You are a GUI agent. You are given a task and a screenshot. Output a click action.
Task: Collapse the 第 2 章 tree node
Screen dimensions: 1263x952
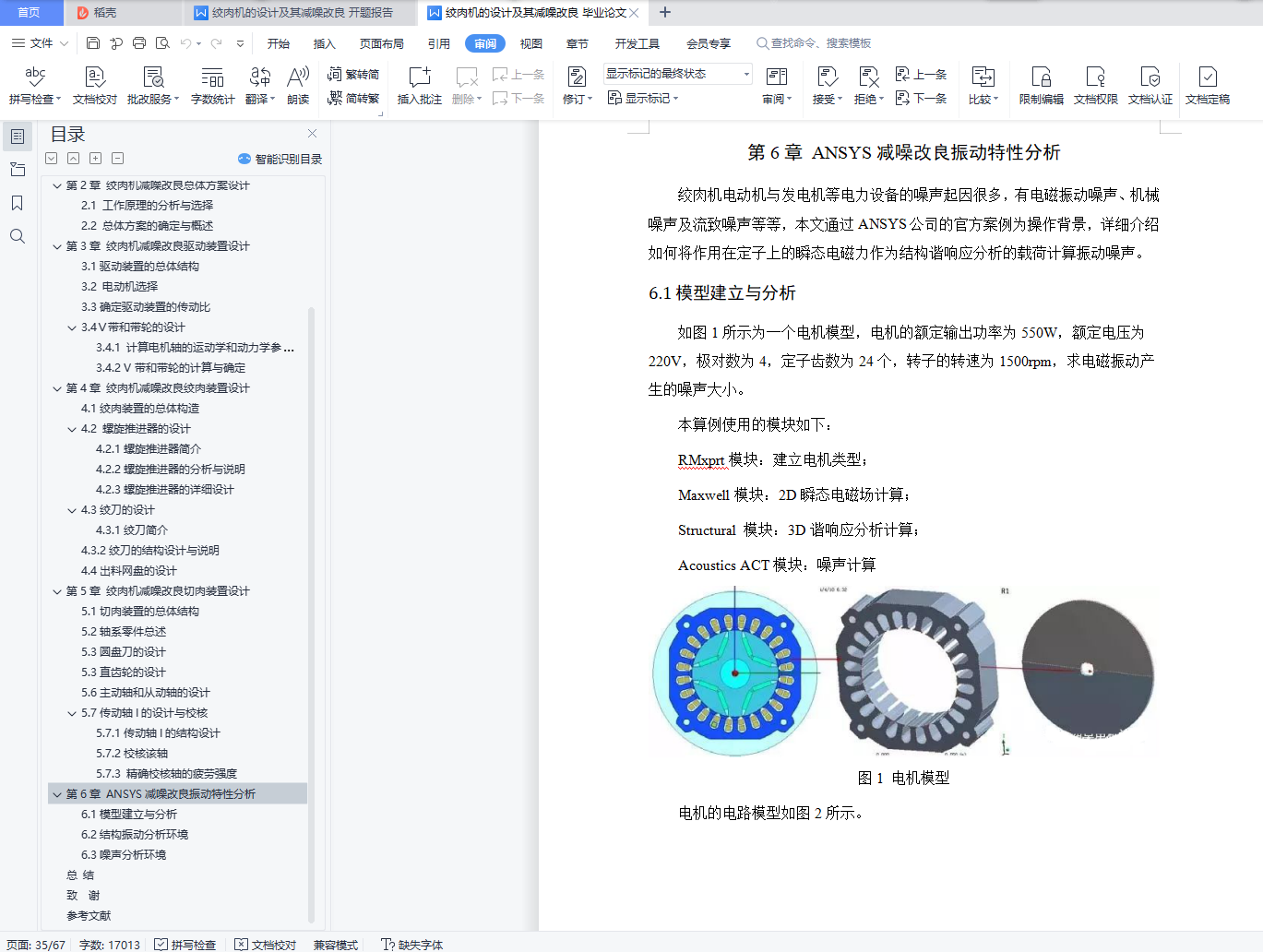[57, 185]
